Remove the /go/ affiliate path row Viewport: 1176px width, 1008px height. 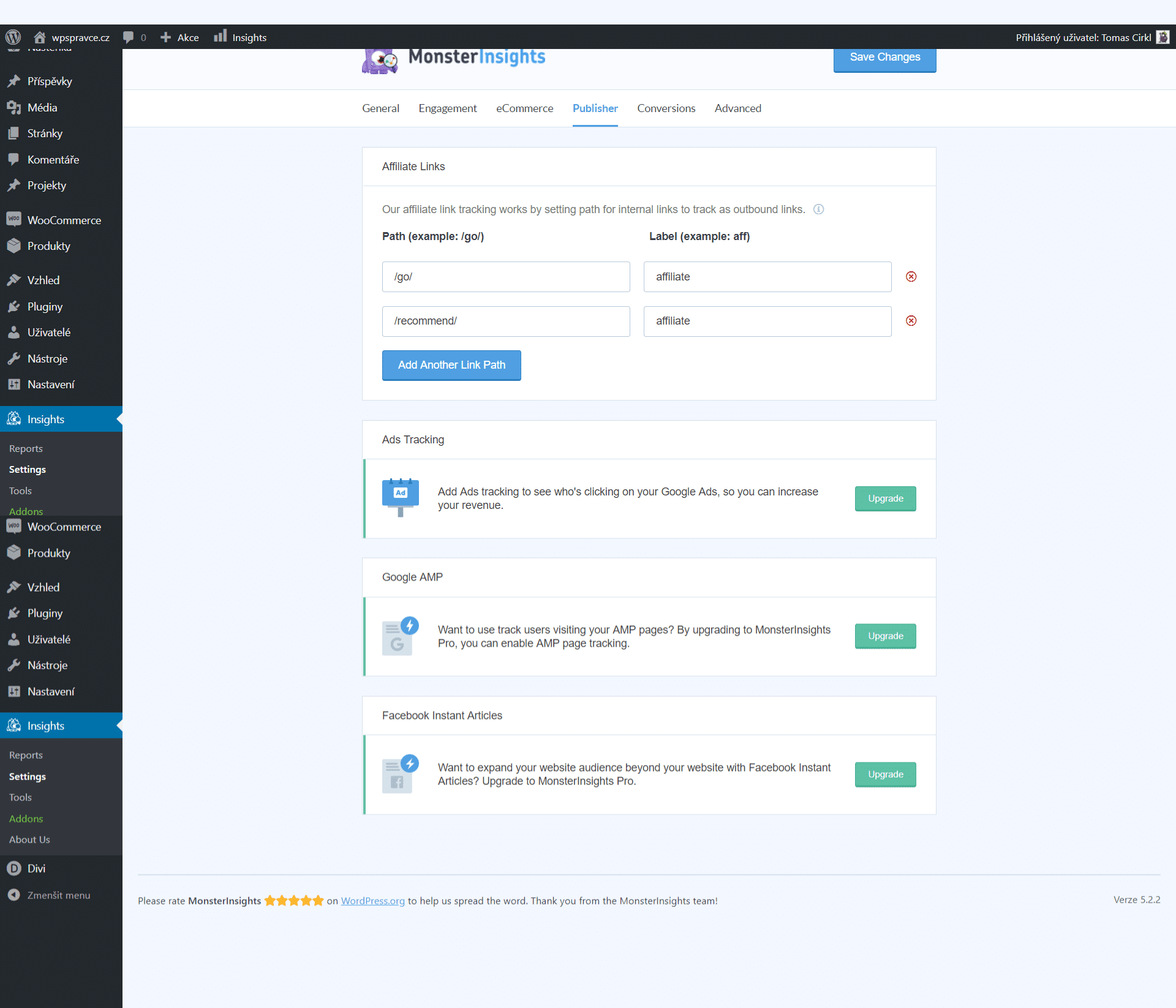coord(911,277)
